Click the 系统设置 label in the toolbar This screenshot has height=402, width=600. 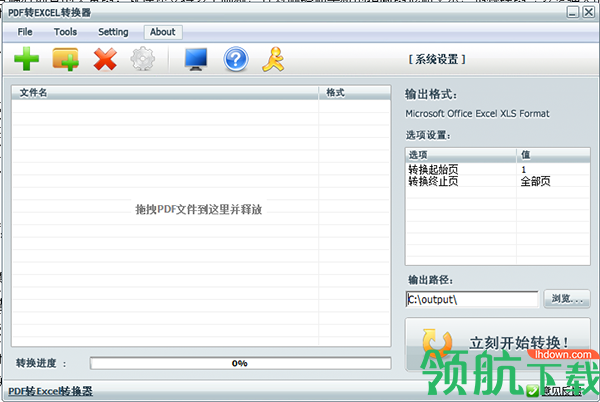[x=437, y=59]
